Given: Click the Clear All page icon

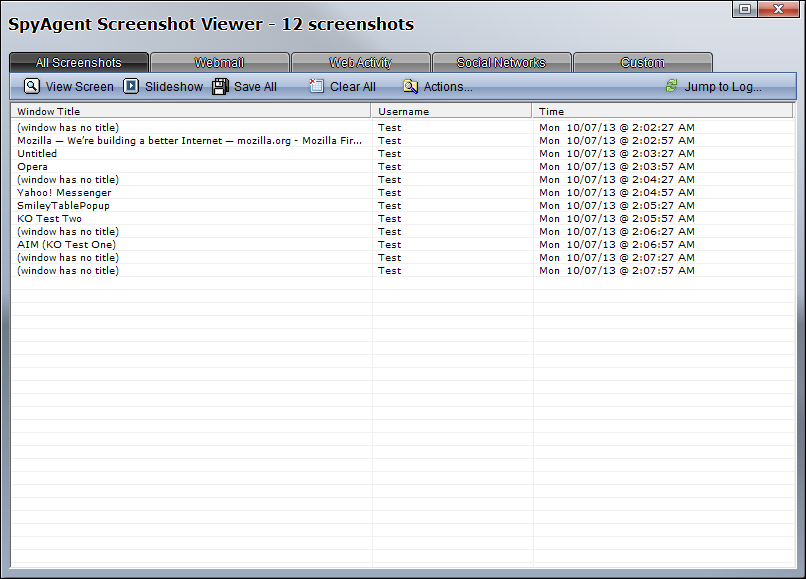Looking at the screenshot, I should point(316,86).
